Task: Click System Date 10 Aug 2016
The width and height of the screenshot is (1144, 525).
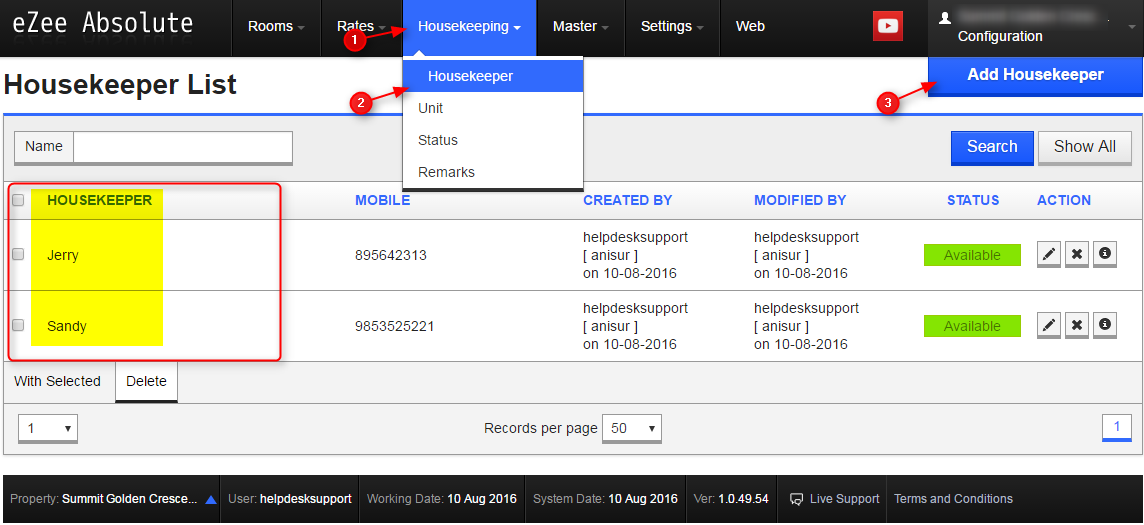Action: click(x=606, y=499)
